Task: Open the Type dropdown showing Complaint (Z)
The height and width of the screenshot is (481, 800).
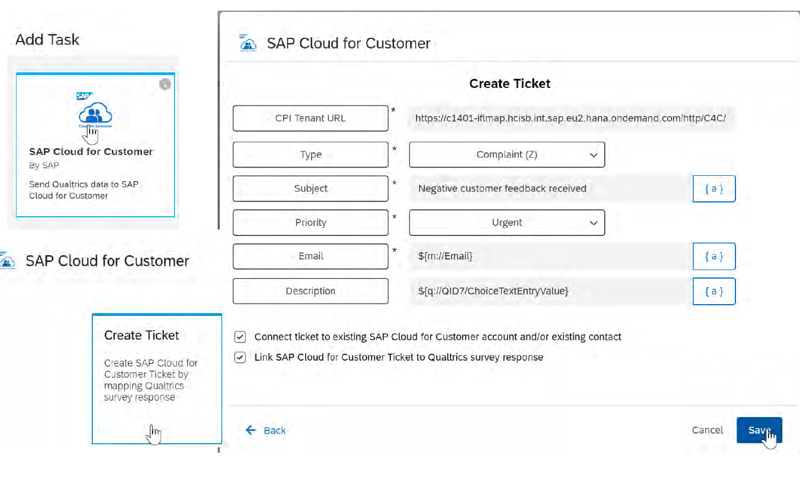Action: 507,155
